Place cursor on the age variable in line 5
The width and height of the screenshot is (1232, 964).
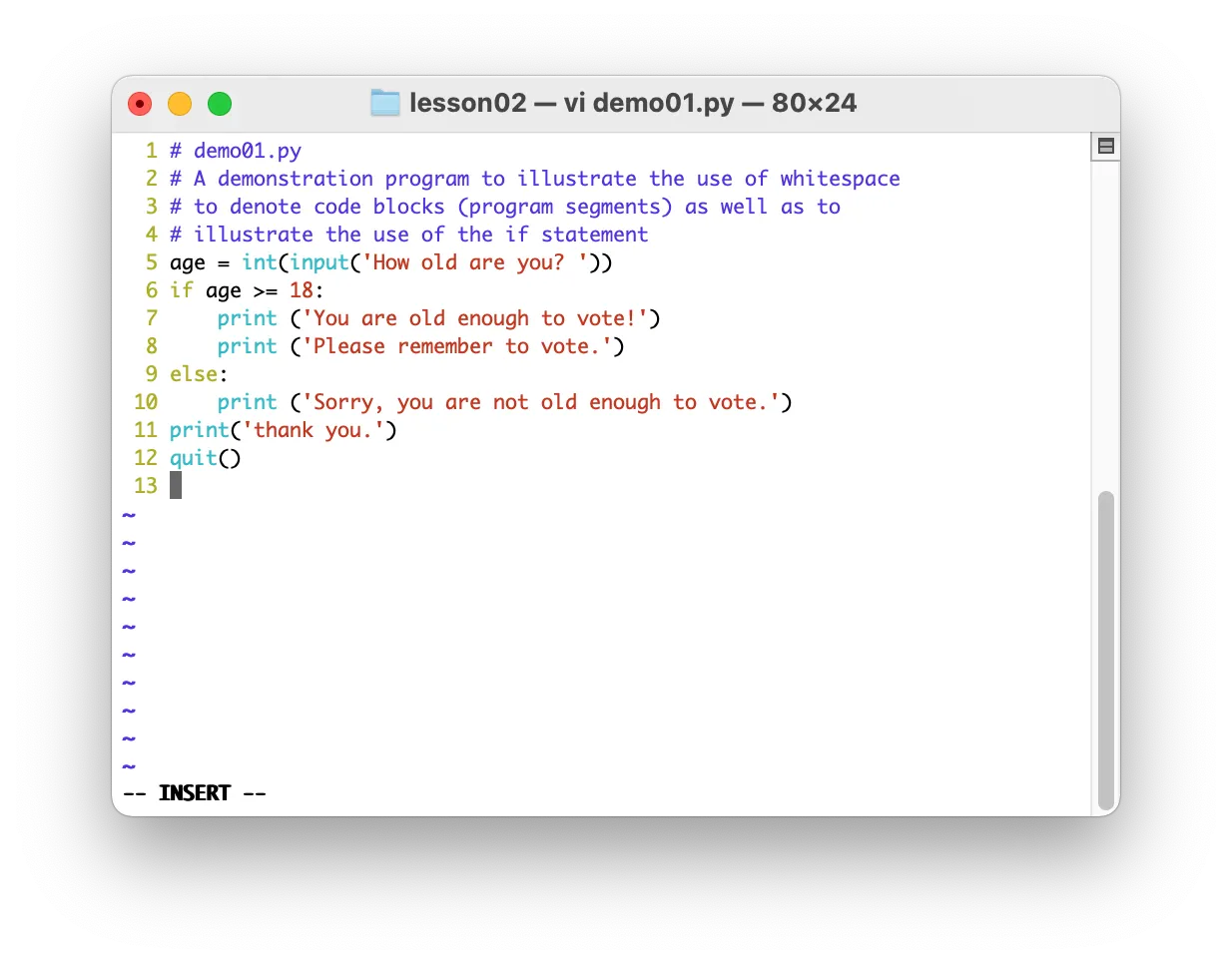point(190,262)
